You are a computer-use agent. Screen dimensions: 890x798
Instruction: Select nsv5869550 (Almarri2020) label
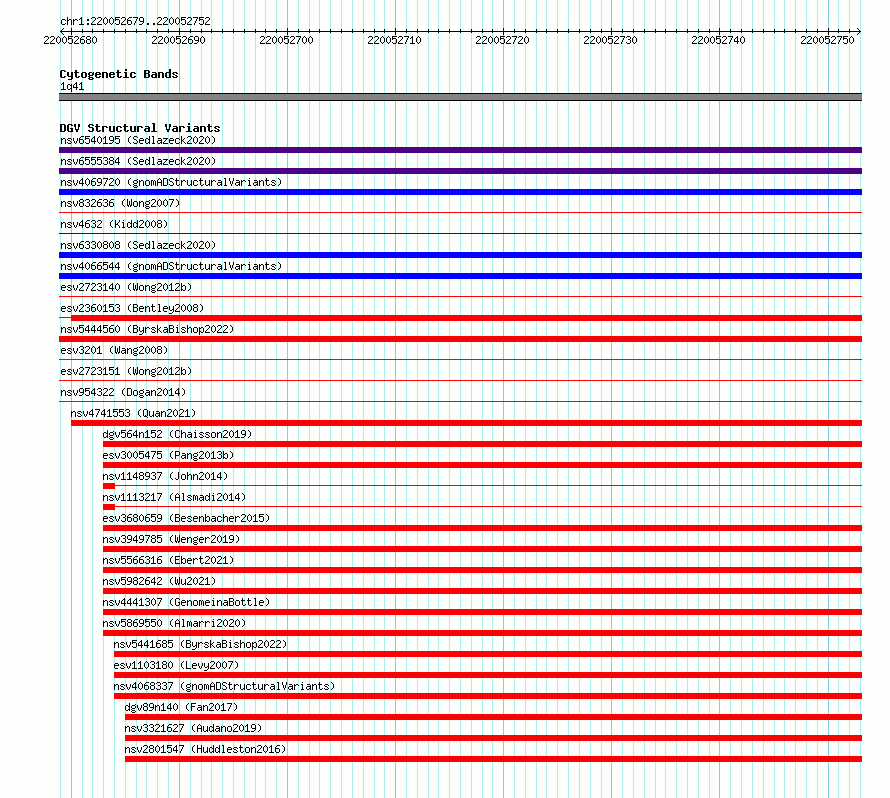point(174,623)
